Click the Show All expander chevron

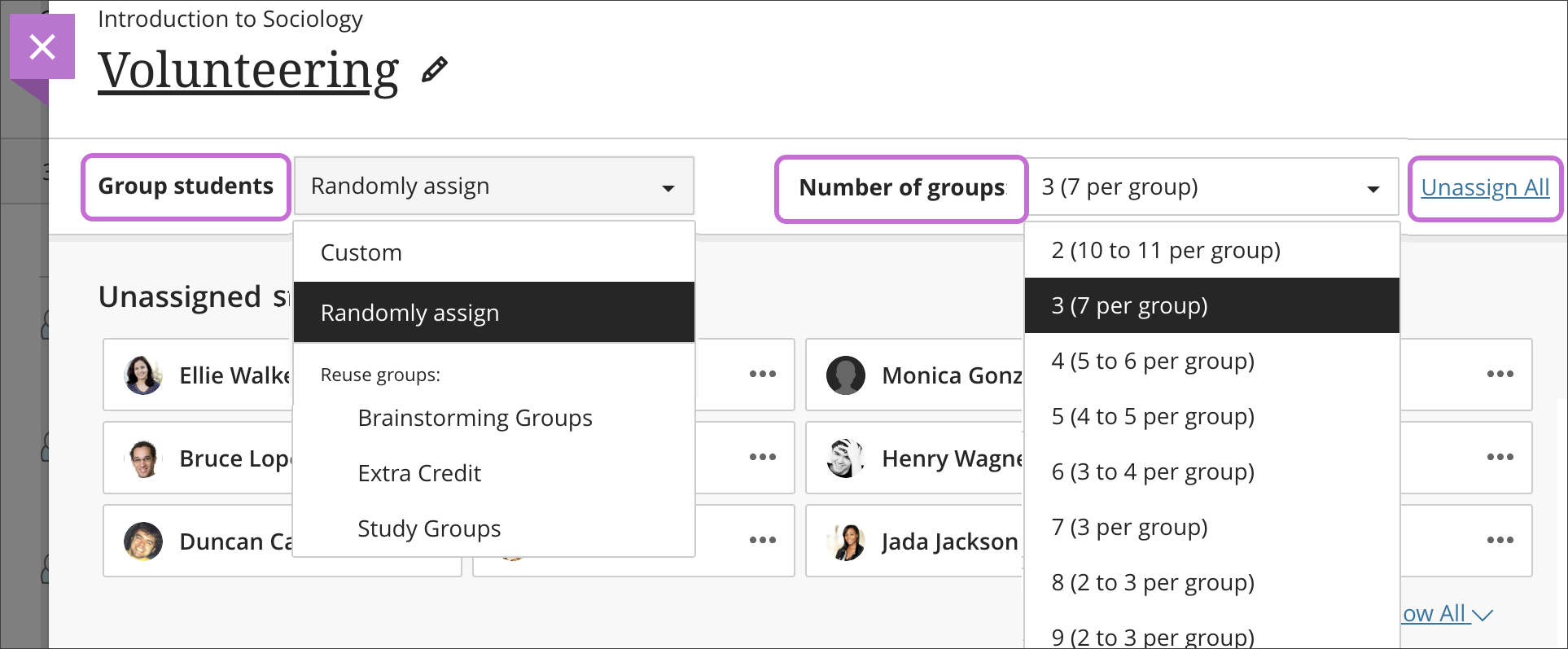click(1482, 615)
